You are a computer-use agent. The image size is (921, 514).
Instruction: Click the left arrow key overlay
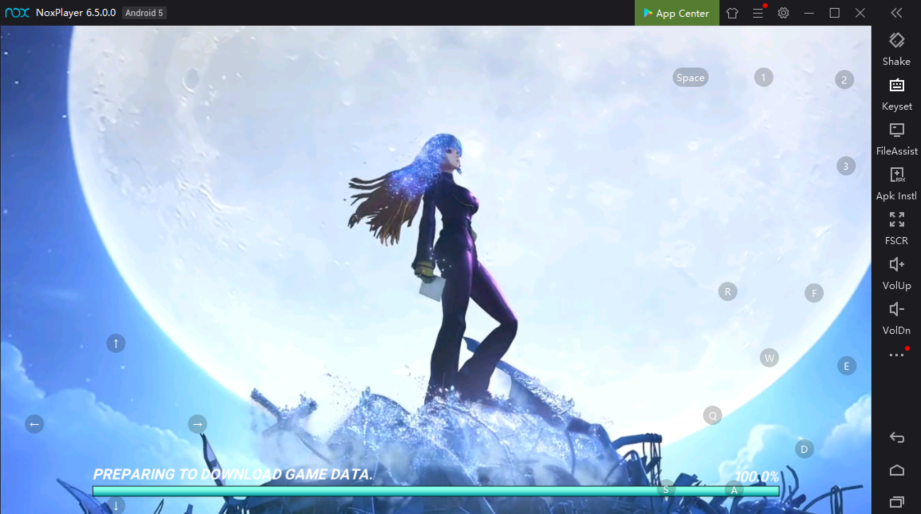tap(34, 424)
